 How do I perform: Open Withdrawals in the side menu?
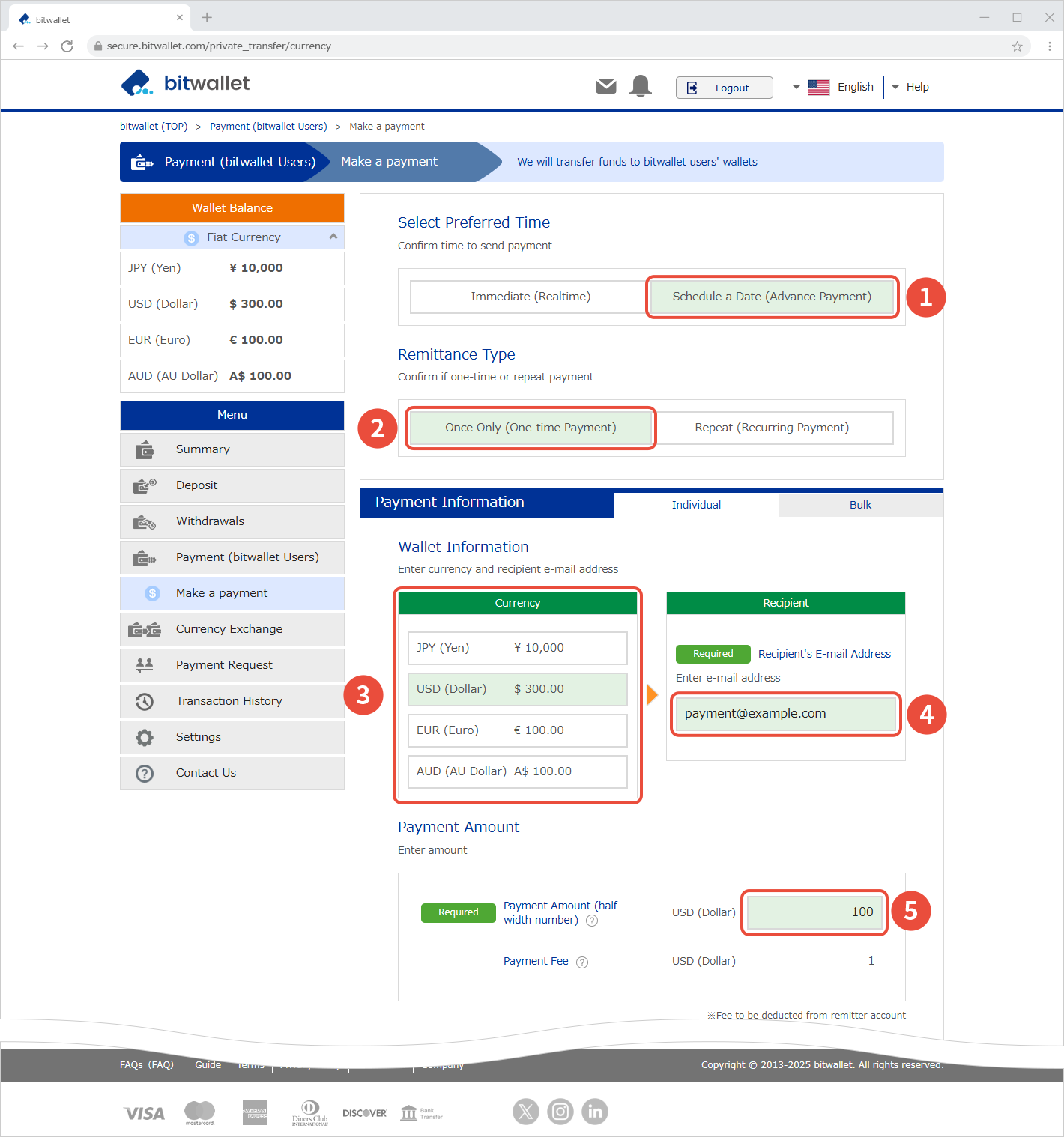click(x=232, y=521)
